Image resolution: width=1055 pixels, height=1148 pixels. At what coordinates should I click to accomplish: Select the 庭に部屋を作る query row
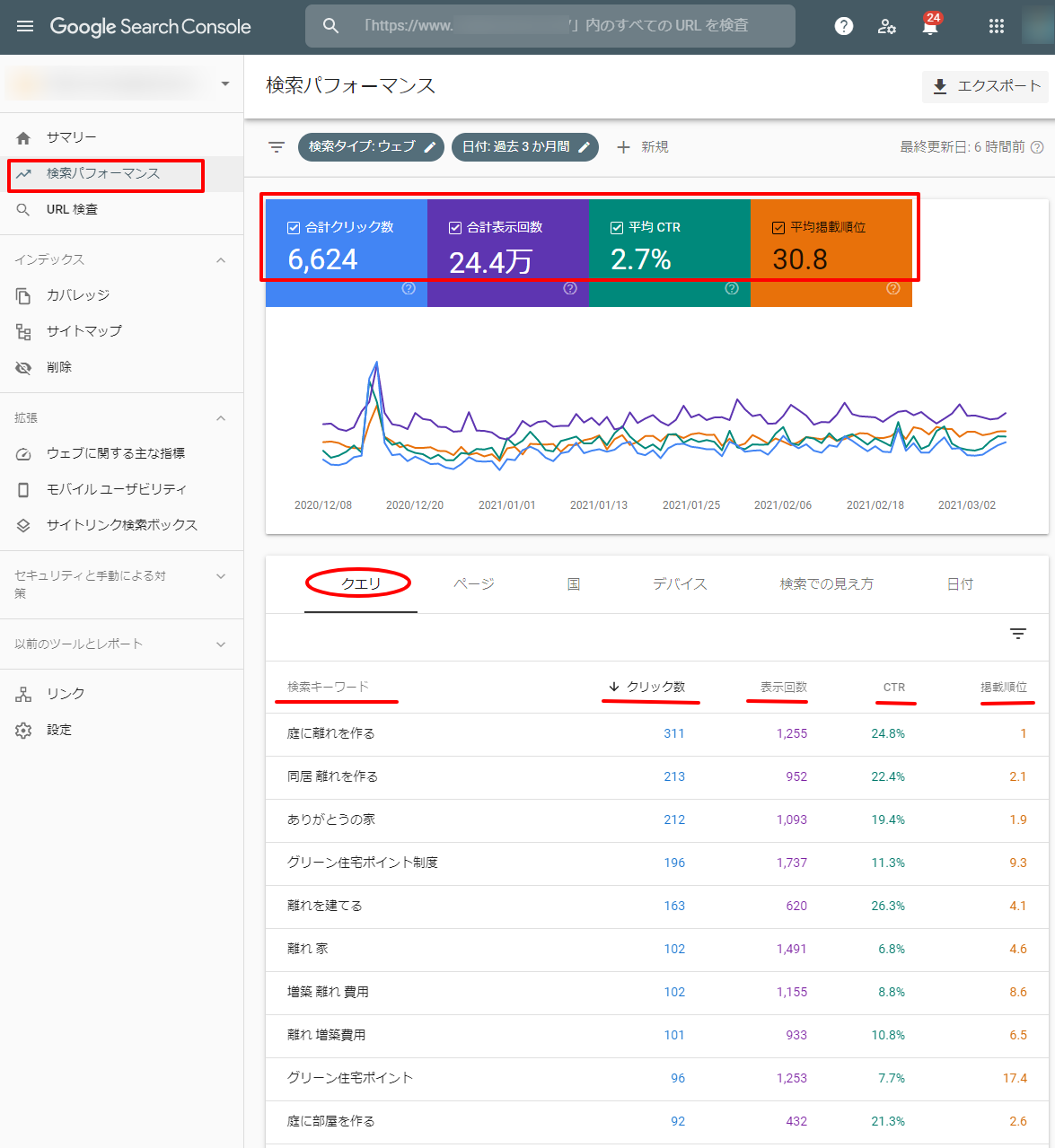tap(657, 1122)
